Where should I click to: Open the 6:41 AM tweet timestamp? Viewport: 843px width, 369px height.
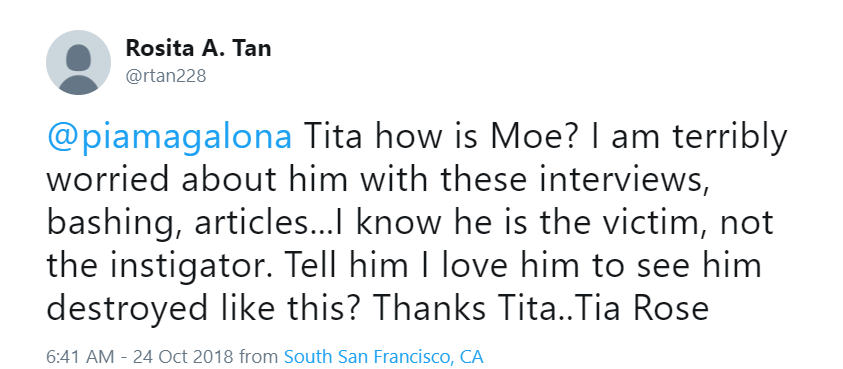click(80, 356)
